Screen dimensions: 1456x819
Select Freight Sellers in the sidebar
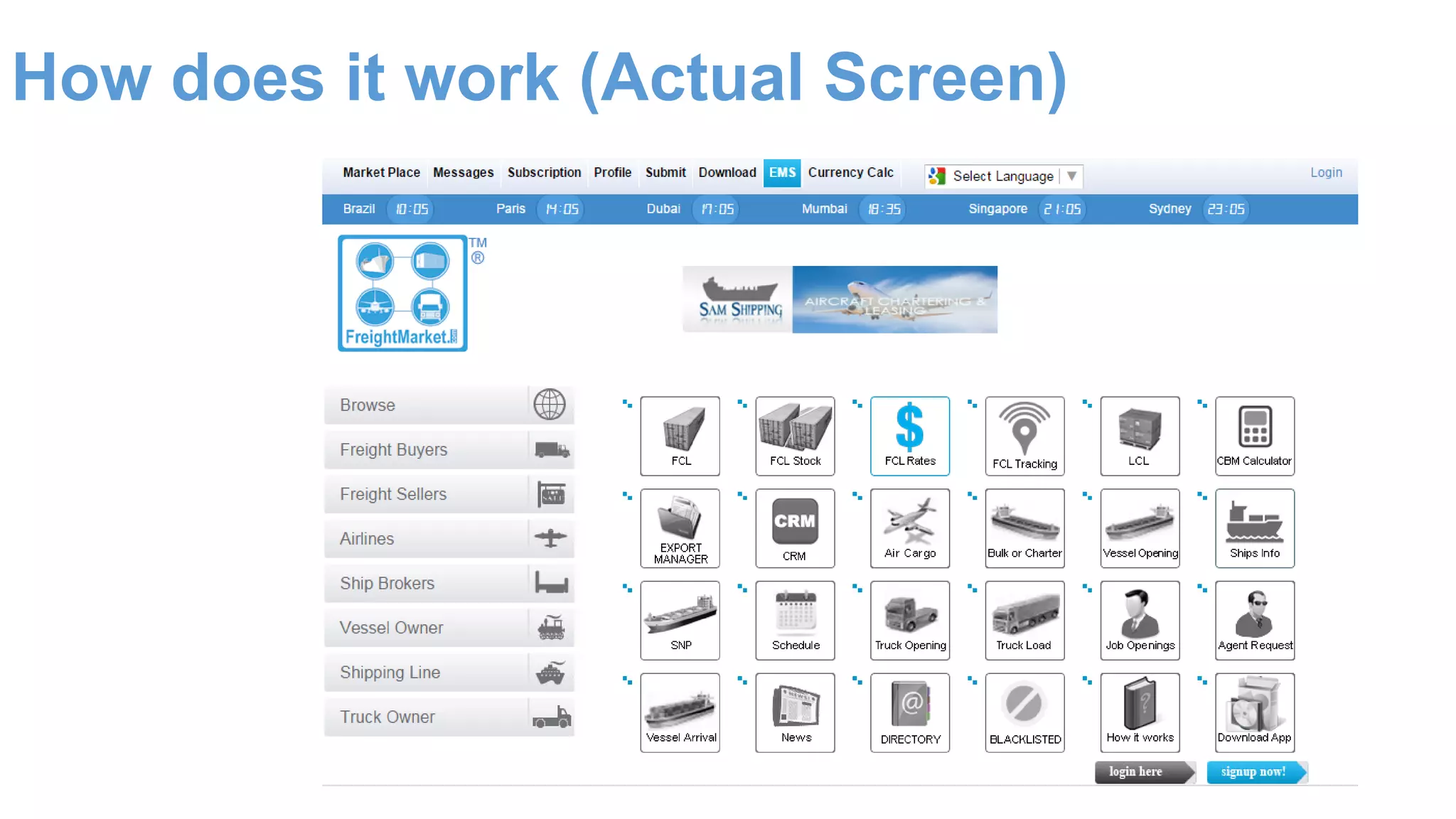449,494
